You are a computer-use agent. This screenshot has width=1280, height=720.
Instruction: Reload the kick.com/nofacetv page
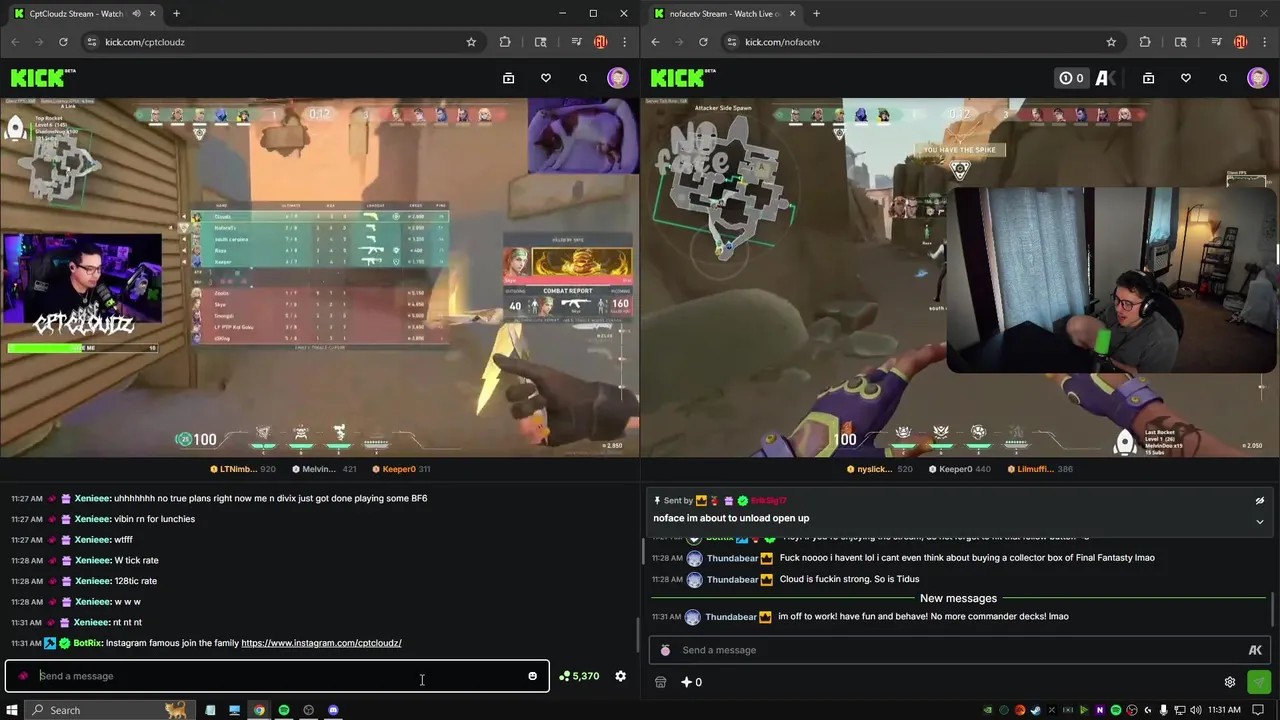pos(703,42)
